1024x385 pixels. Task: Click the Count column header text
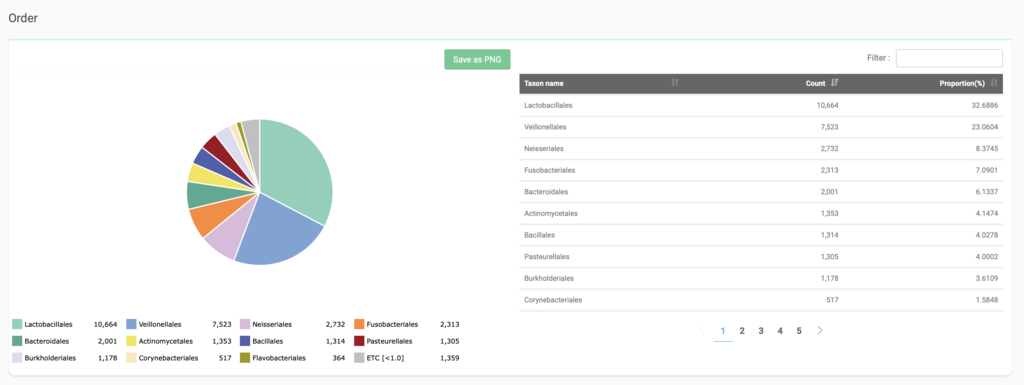[816, 83]
